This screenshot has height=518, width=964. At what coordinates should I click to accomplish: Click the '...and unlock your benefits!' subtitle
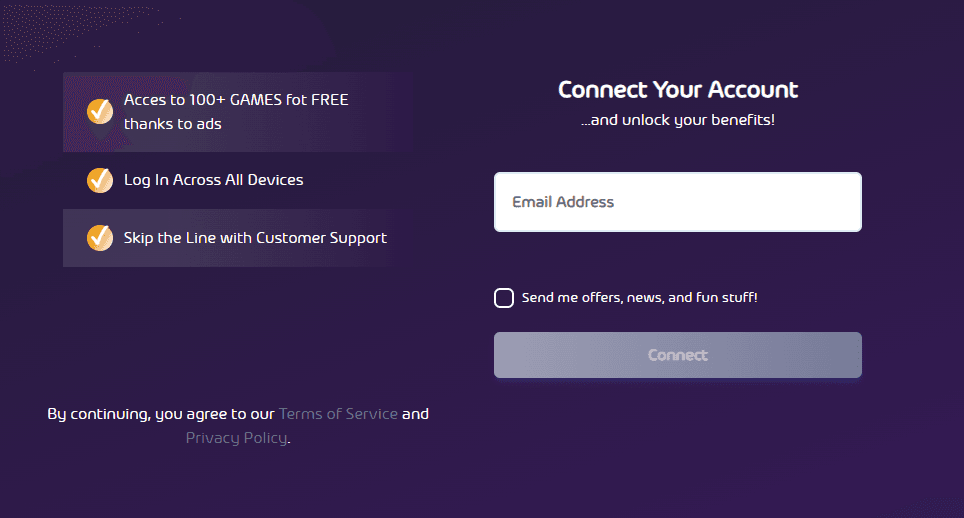coord(678,120)
